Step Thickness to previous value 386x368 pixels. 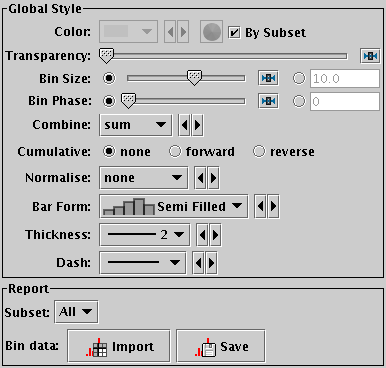(202, 235)
